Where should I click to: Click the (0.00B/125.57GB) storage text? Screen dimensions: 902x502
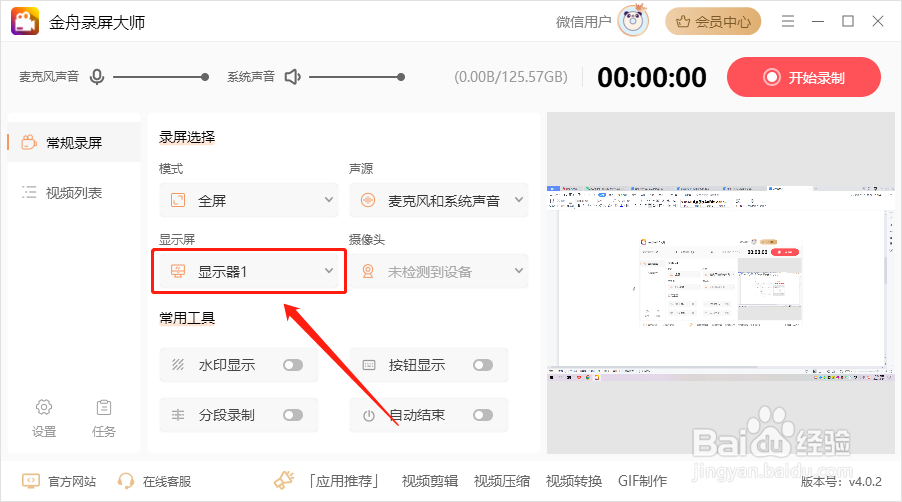click(x=511, y=77)
